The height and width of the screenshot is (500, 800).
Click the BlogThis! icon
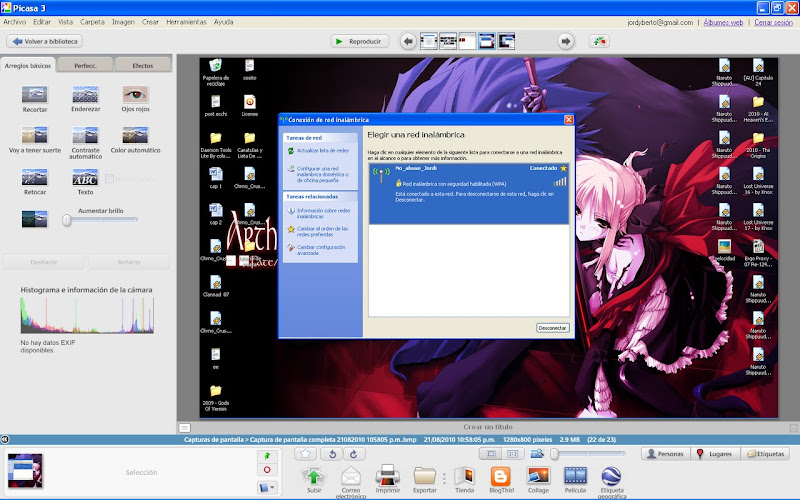tap(501, 476)
